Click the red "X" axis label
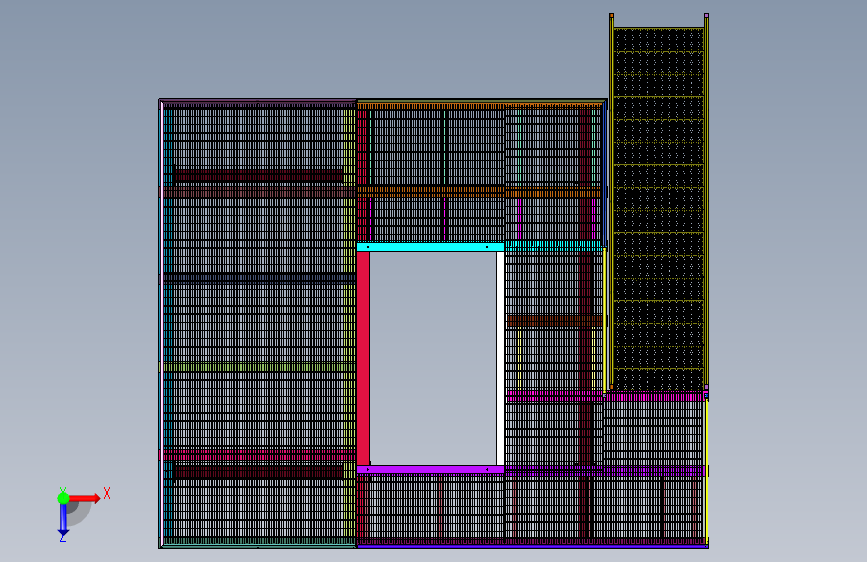 [107, 493]
